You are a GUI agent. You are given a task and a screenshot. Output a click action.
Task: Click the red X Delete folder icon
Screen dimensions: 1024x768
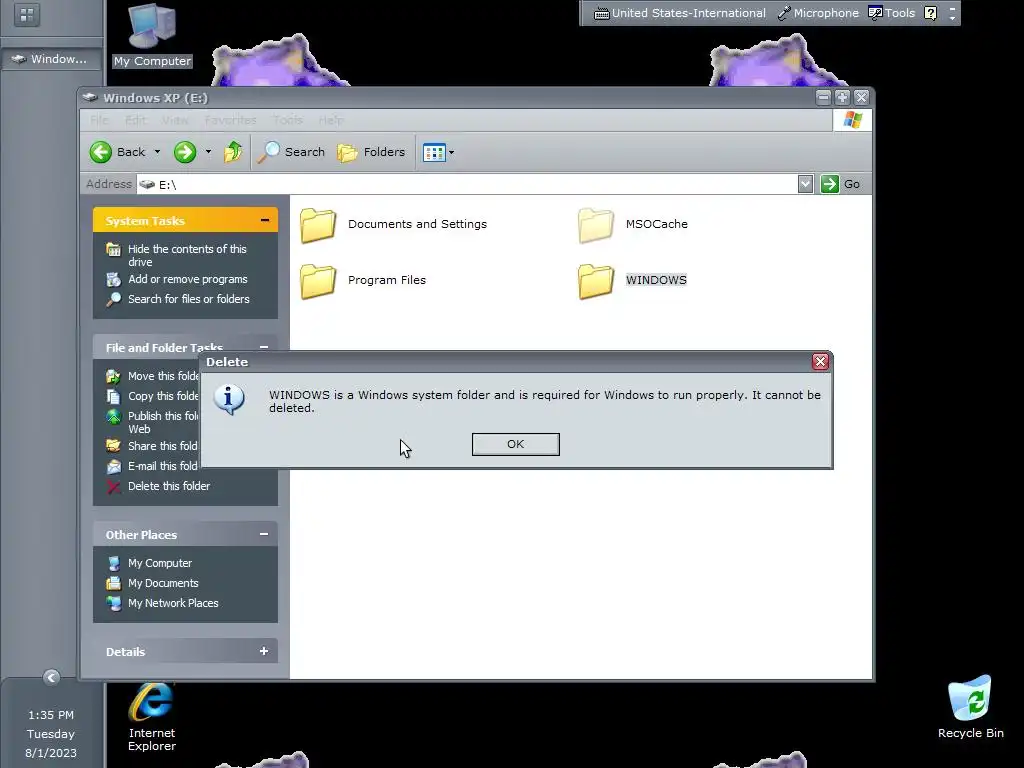click(x=114, y=487)
